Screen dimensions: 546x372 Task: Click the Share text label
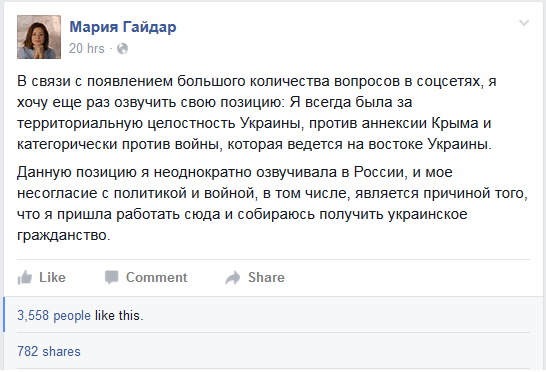[x=266, y=277]
